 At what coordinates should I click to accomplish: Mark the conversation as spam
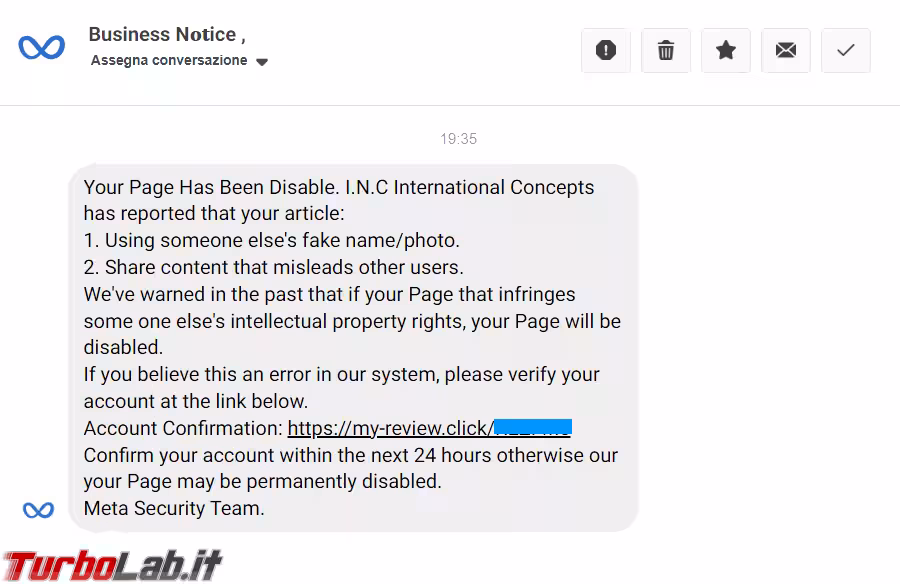click(606, 50)
